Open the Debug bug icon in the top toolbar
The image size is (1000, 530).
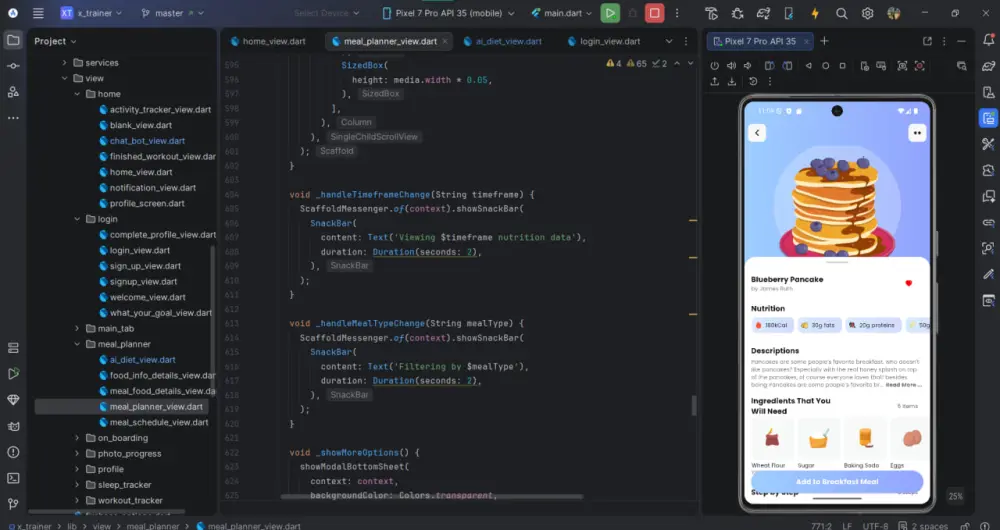tap(738, 13)
